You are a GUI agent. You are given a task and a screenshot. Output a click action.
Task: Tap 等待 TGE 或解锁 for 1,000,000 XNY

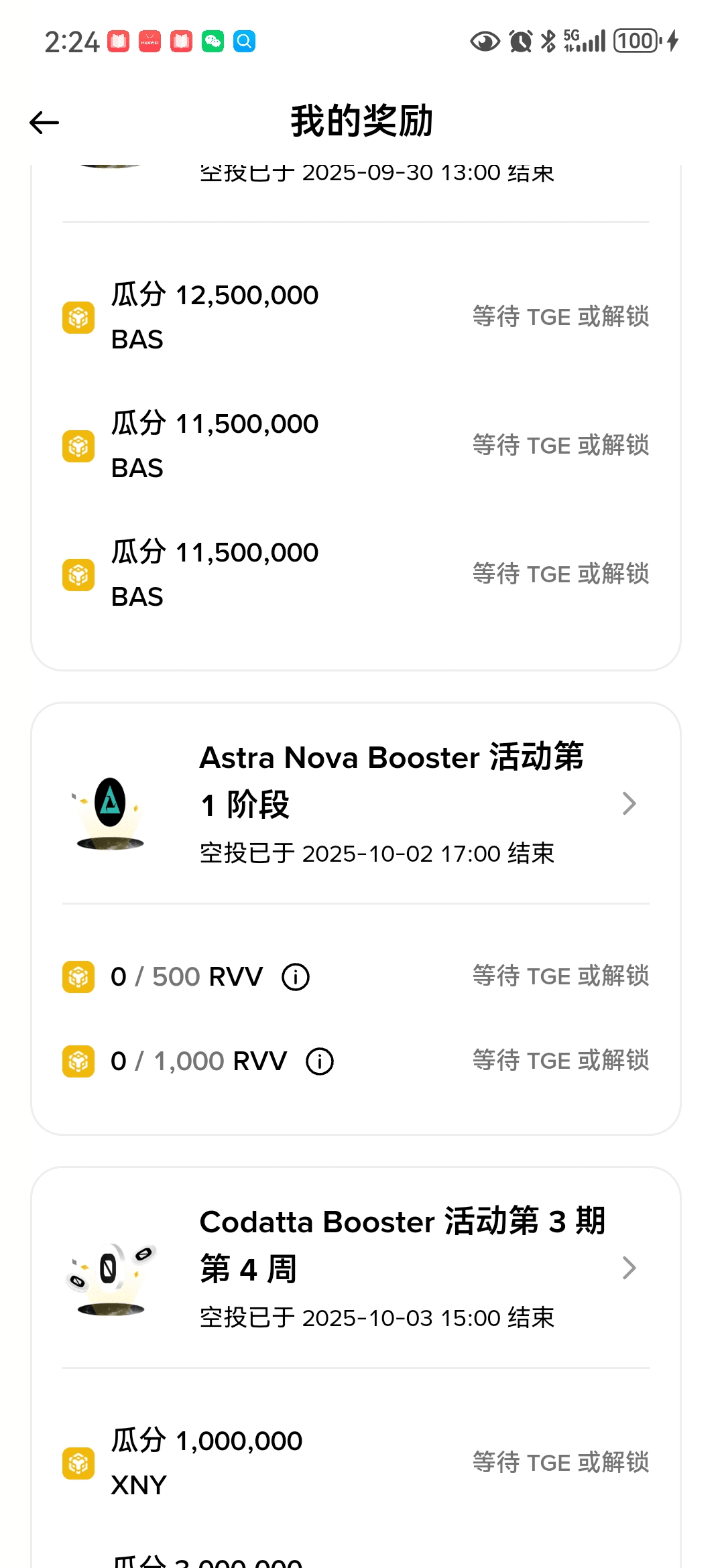click(560, 1462)
